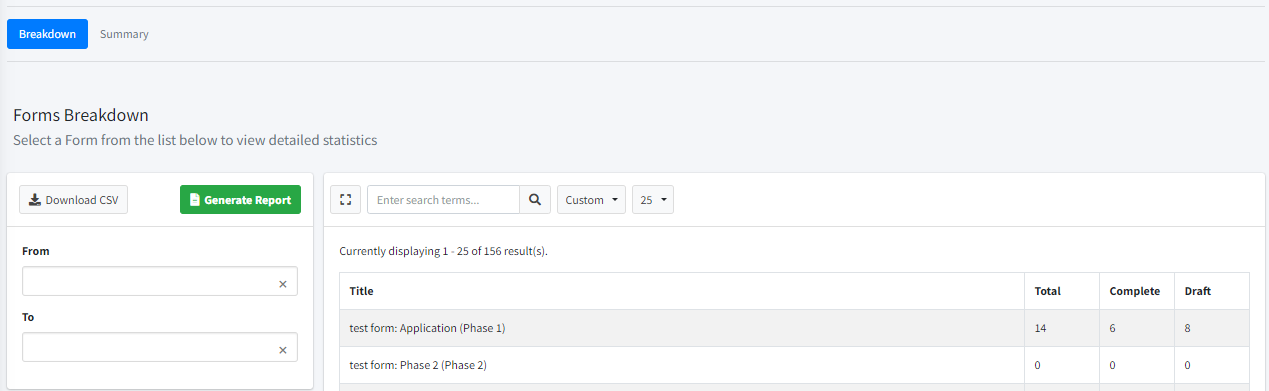Open test form: Phase 2 (Phase 2) row

(794, 365)
